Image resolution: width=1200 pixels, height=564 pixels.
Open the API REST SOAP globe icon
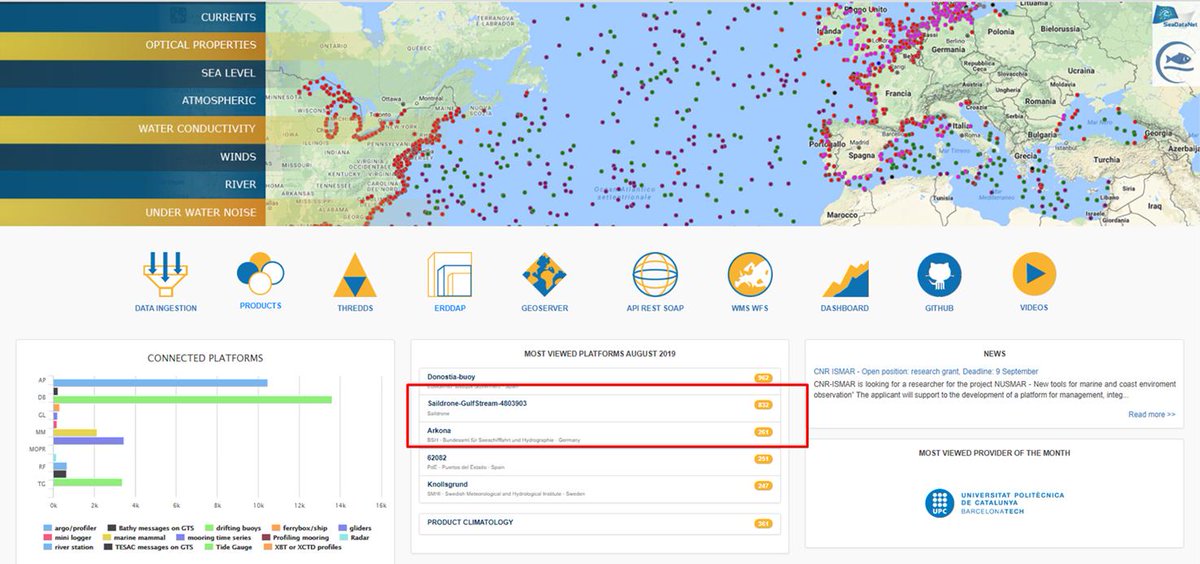(655, 275)
